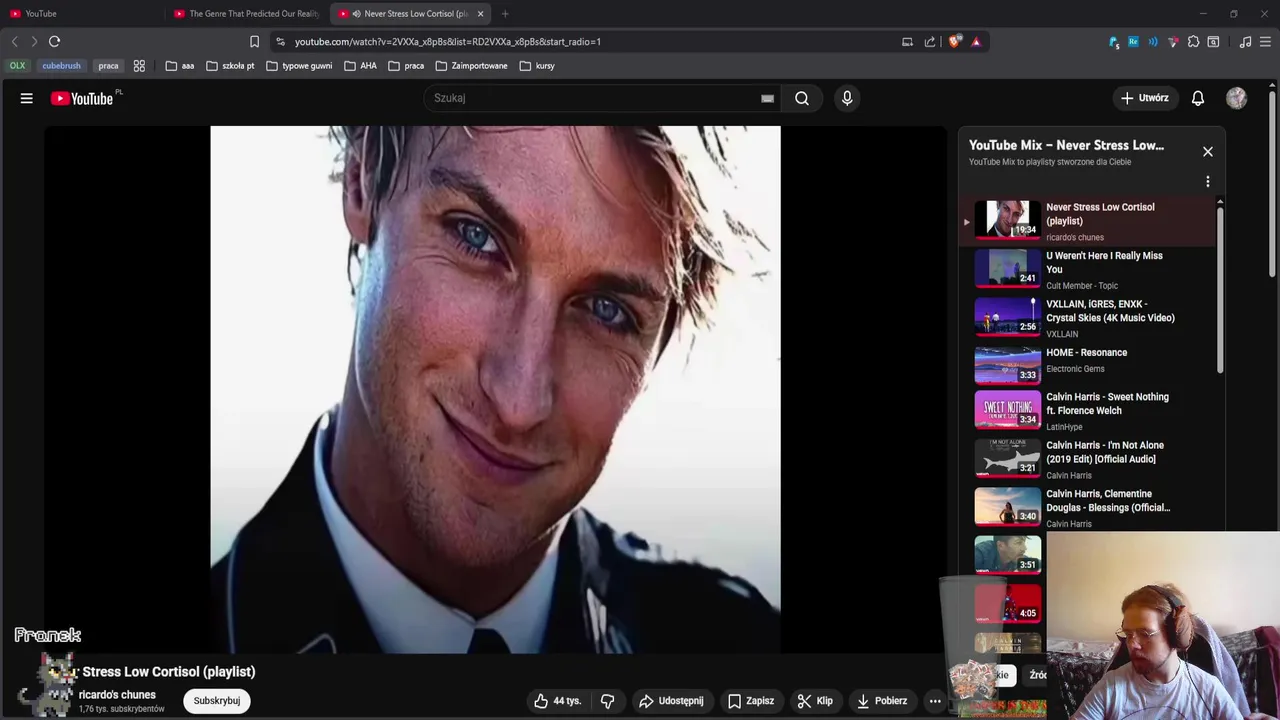The width and height of the screenshot is (1280, 720).
Task: Expand the typowe guwni bookmarks folder
Action: [x=299, y=66]
